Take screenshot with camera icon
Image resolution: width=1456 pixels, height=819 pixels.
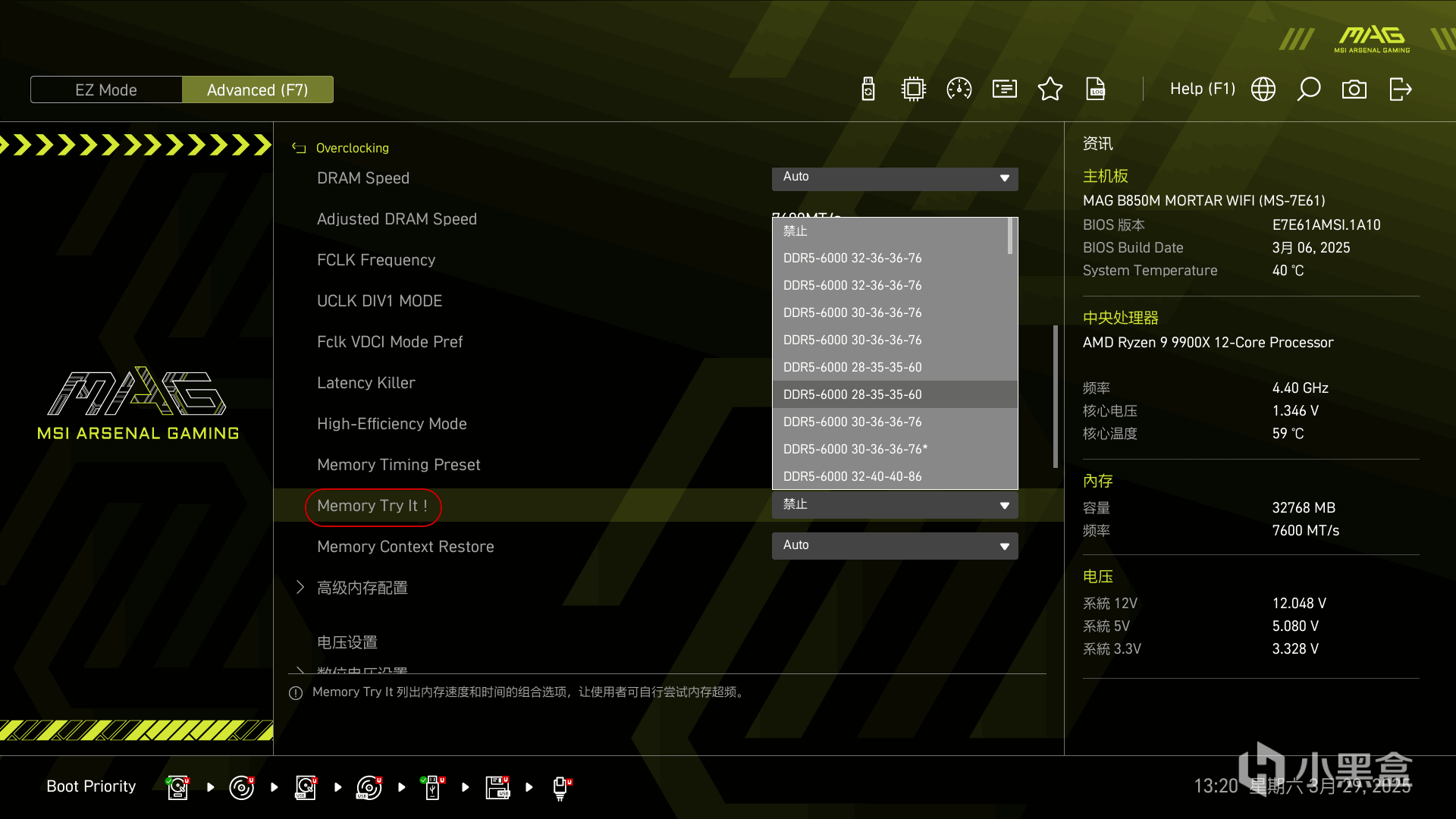[x=1354, y=89]
